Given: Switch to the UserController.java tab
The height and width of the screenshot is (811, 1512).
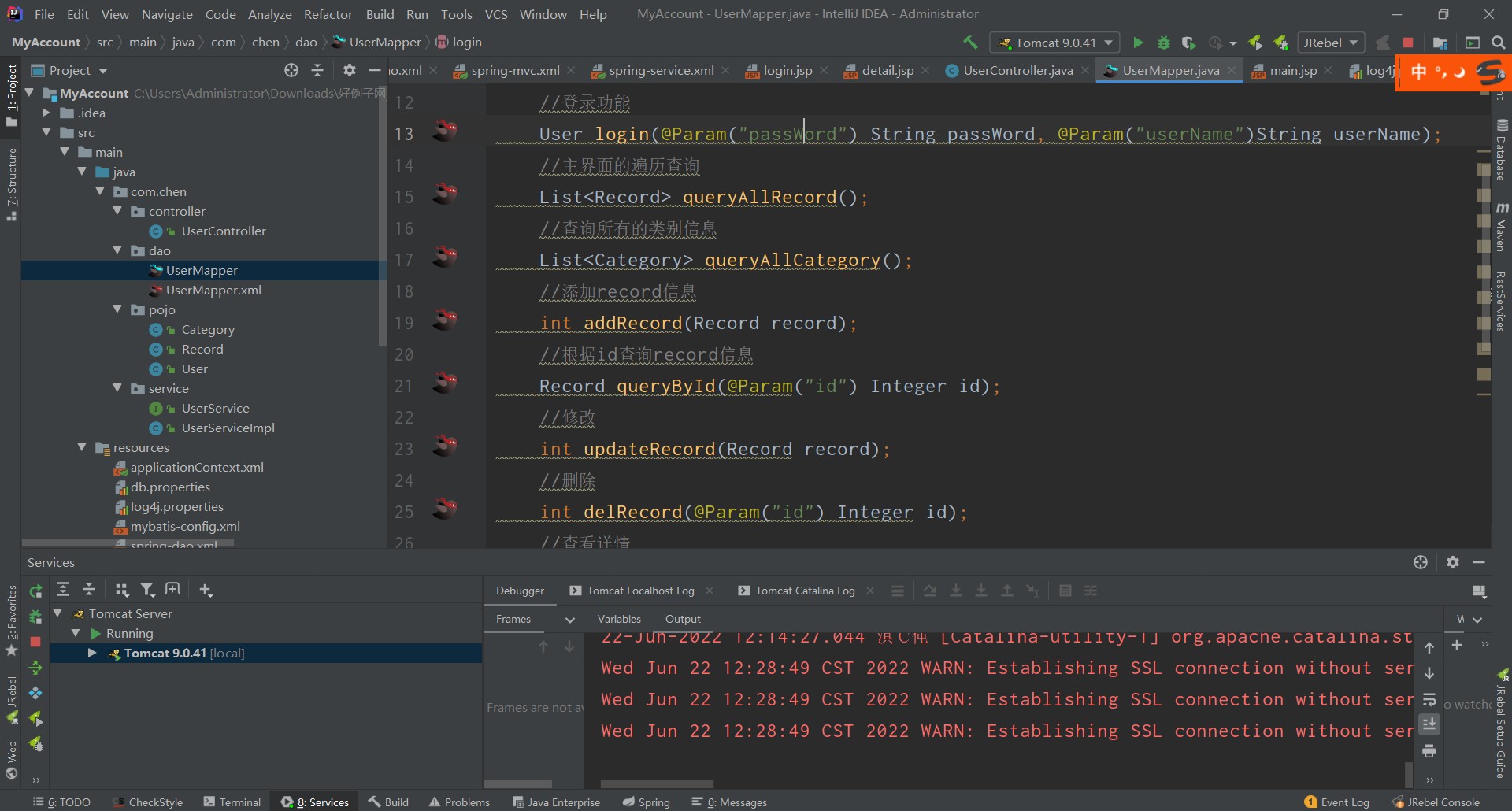Looking at the screenshot, I should (x=1017, y=70).
